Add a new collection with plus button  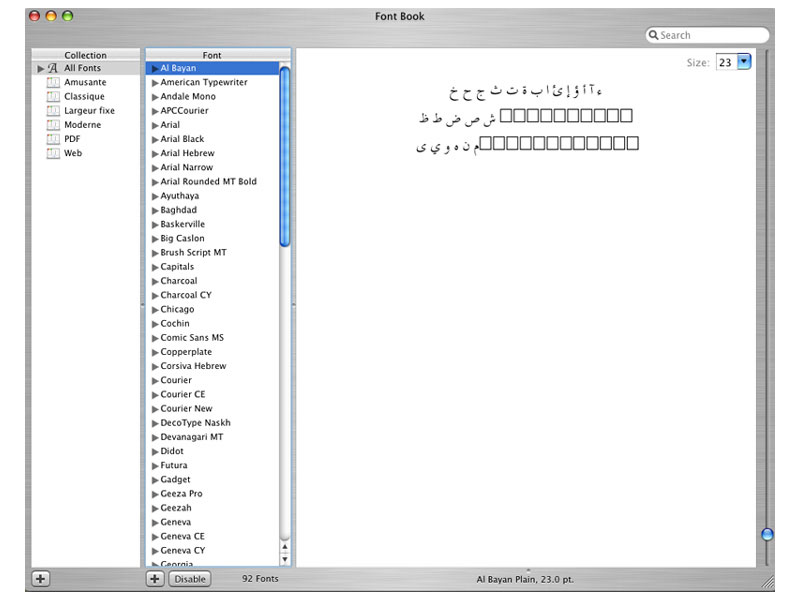pos(40,579)
